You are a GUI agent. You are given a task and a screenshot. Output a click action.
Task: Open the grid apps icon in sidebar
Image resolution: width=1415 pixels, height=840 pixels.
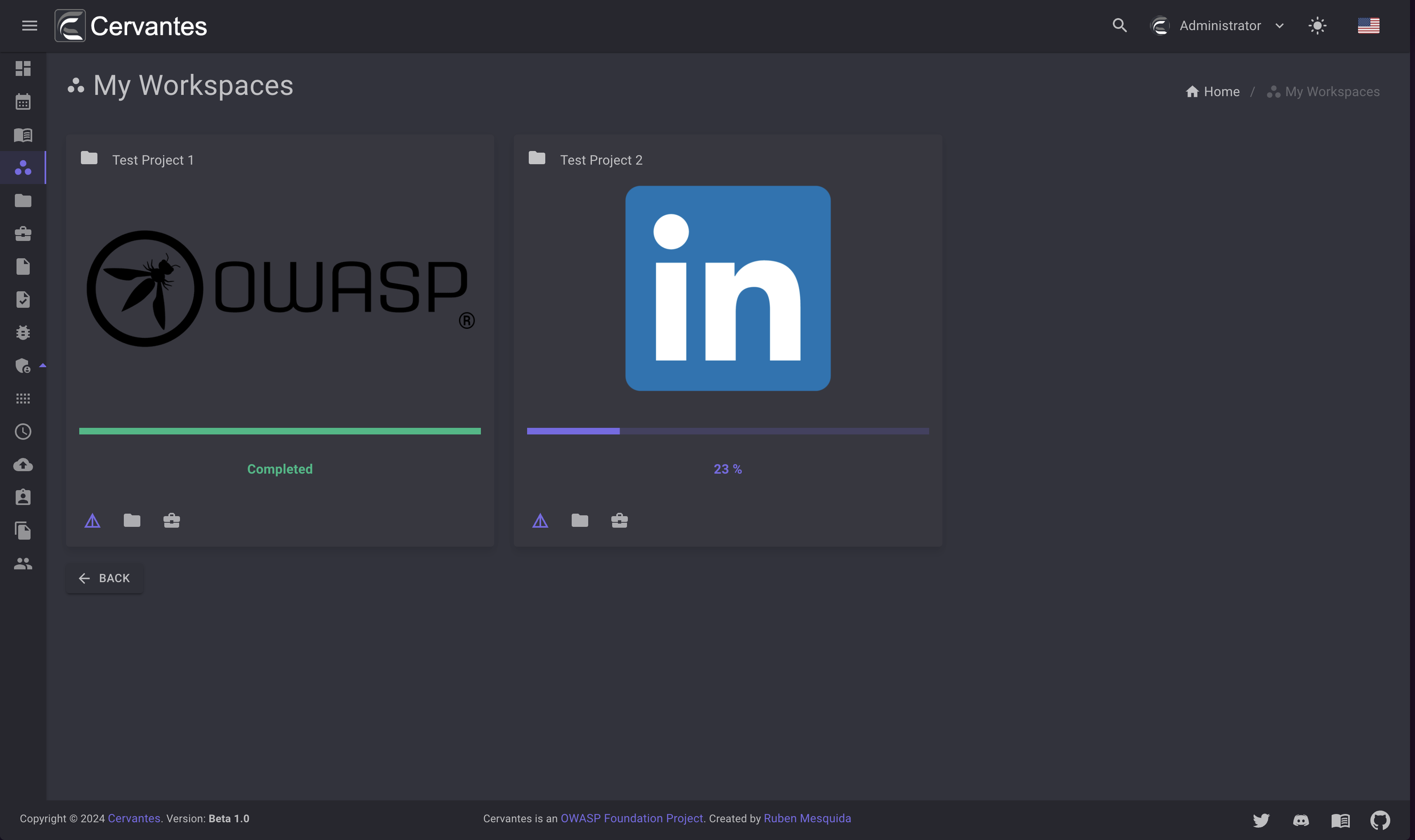pyautogui.click(x=23, y=399)
